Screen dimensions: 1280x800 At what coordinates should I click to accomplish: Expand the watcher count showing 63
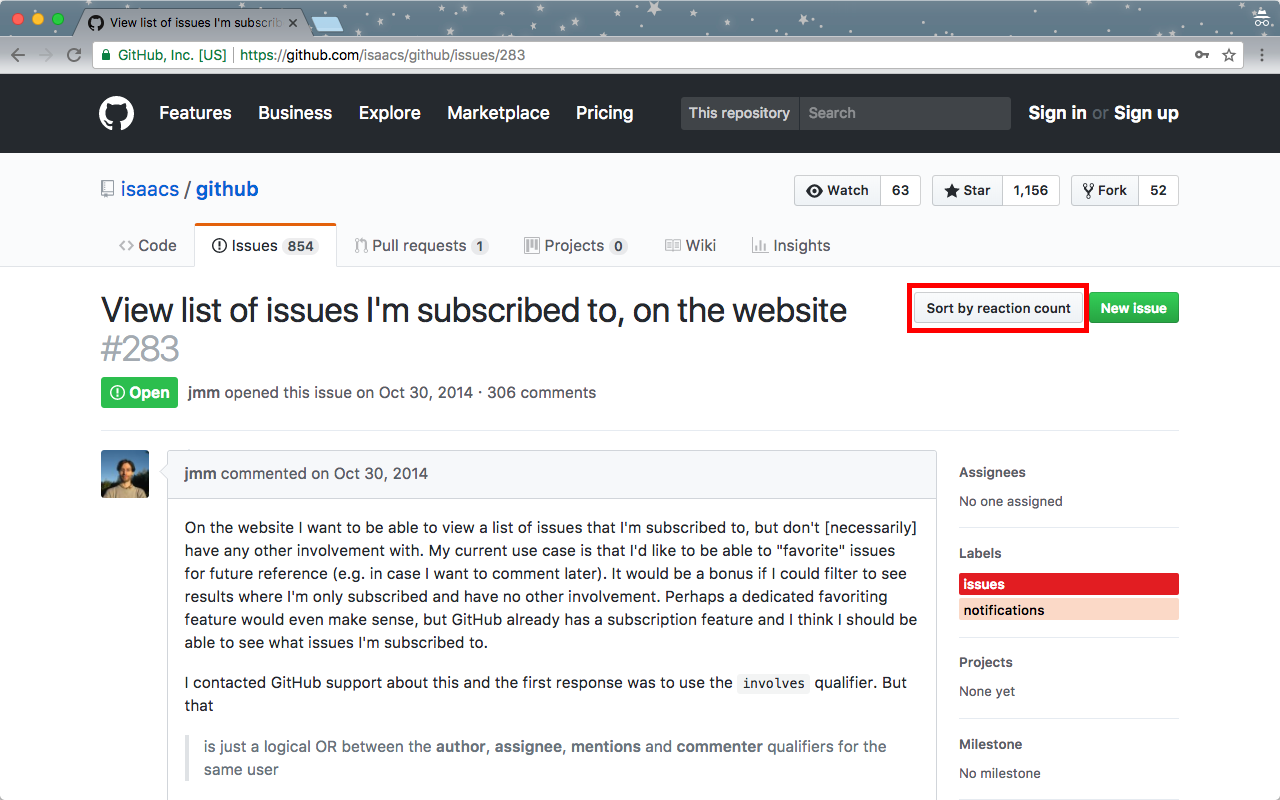[x=899, y=190]
